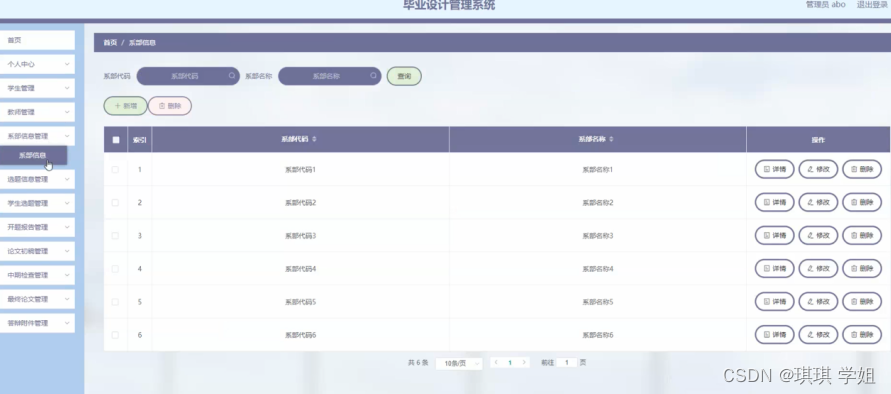Go to next page arrow

point(524,362)
